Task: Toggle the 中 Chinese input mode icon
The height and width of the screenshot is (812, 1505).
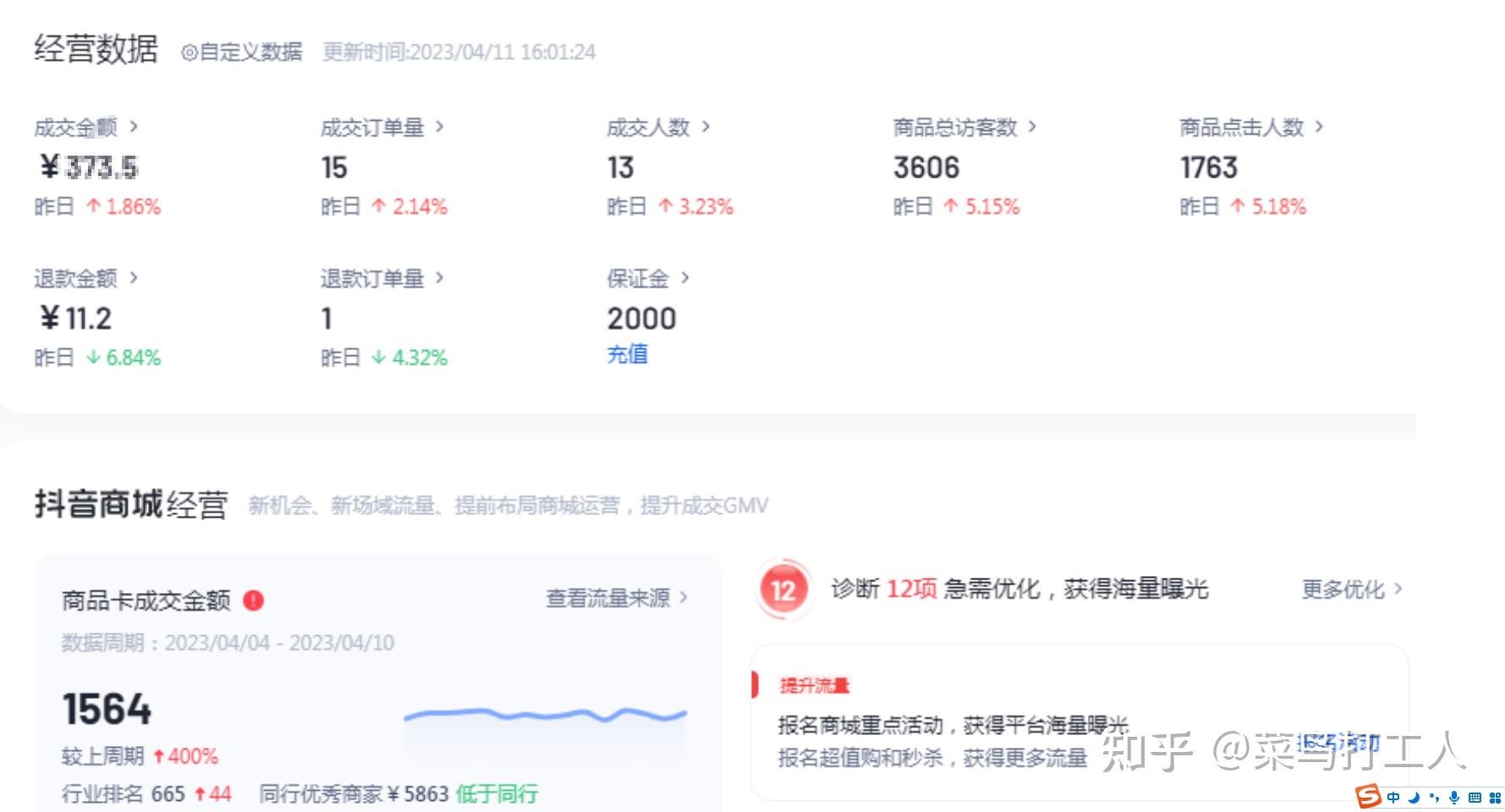Action: point(1393,798)
